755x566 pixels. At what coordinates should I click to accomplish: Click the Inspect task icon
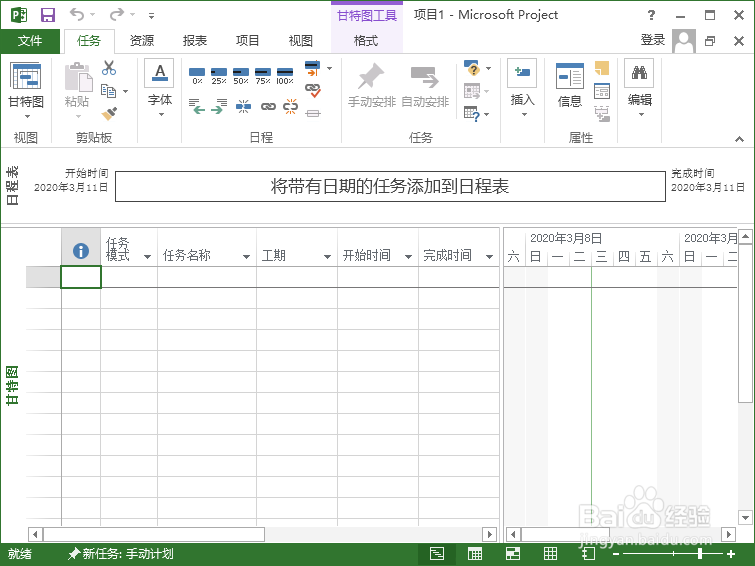click(471, 68)
